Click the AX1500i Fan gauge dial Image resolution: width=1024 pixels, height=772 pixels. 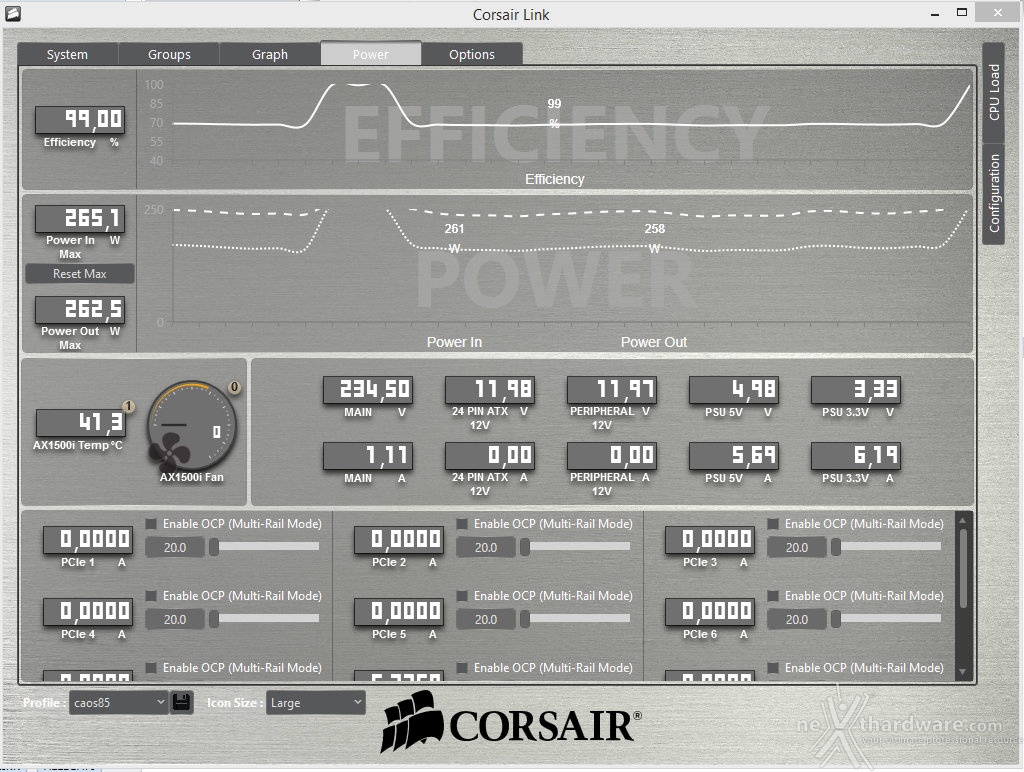pos(191,427)
